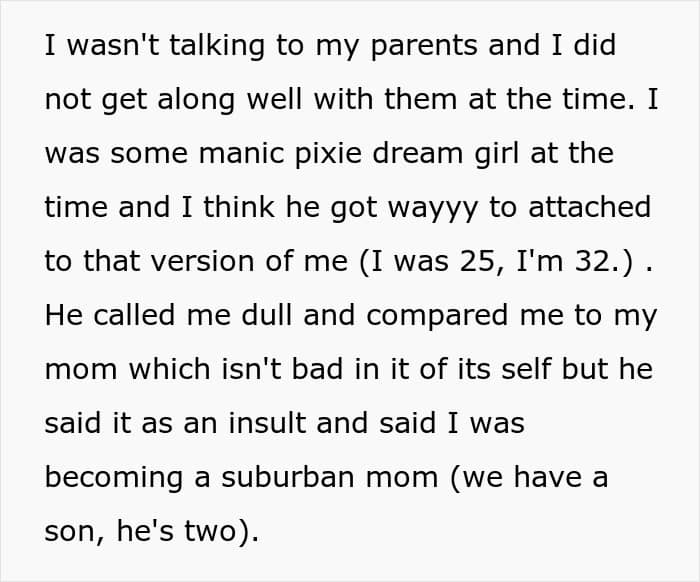This screenshot has width=700, height=582.
Task: Click the word 'think' in fourth line
Action: (x=239, y=207)
